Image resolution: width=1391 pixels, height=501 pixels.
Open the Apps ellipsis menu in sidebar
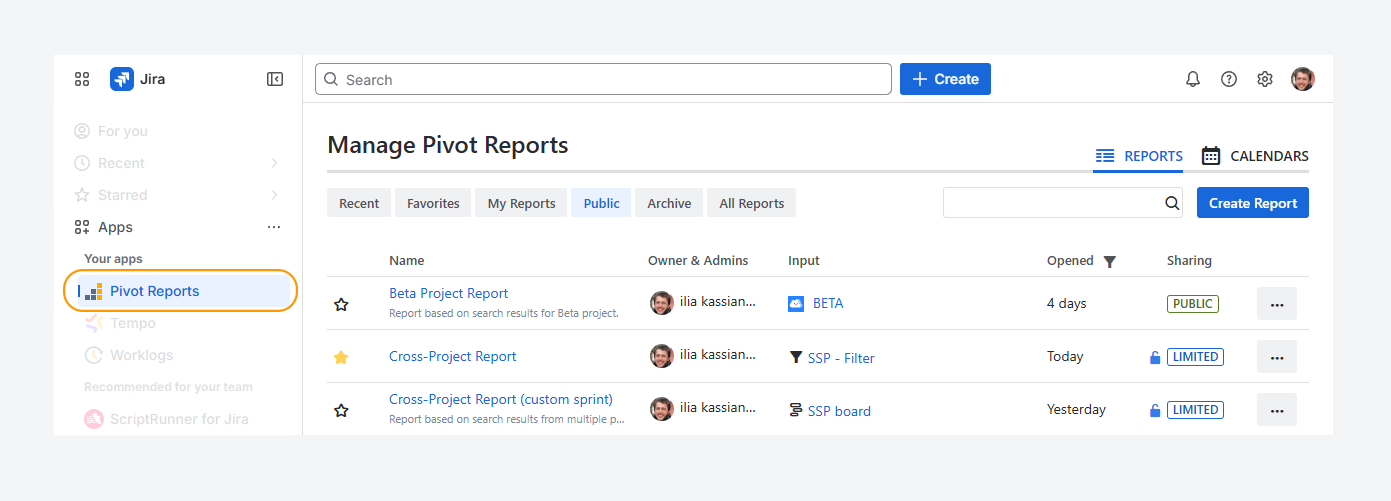click(274, 227)
